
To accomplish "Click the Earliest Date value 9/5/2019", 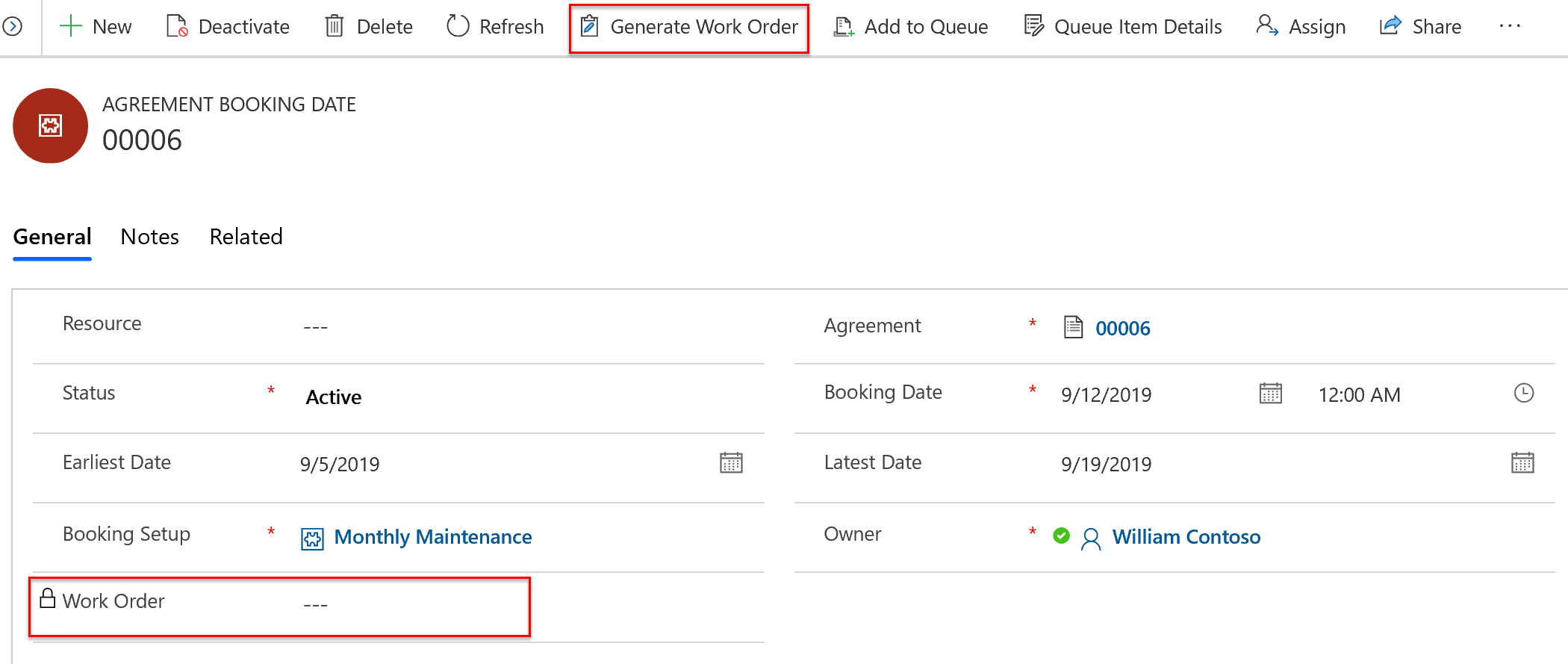I will (x=340, y=465).
